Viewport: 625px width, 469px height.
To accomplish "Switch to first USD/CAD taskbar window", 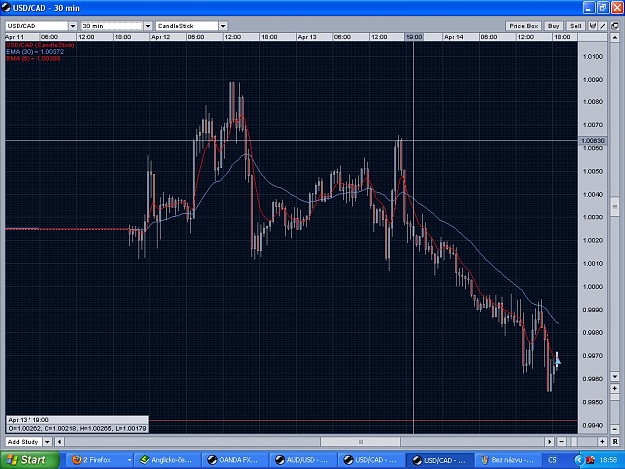I will pos(371,460).
